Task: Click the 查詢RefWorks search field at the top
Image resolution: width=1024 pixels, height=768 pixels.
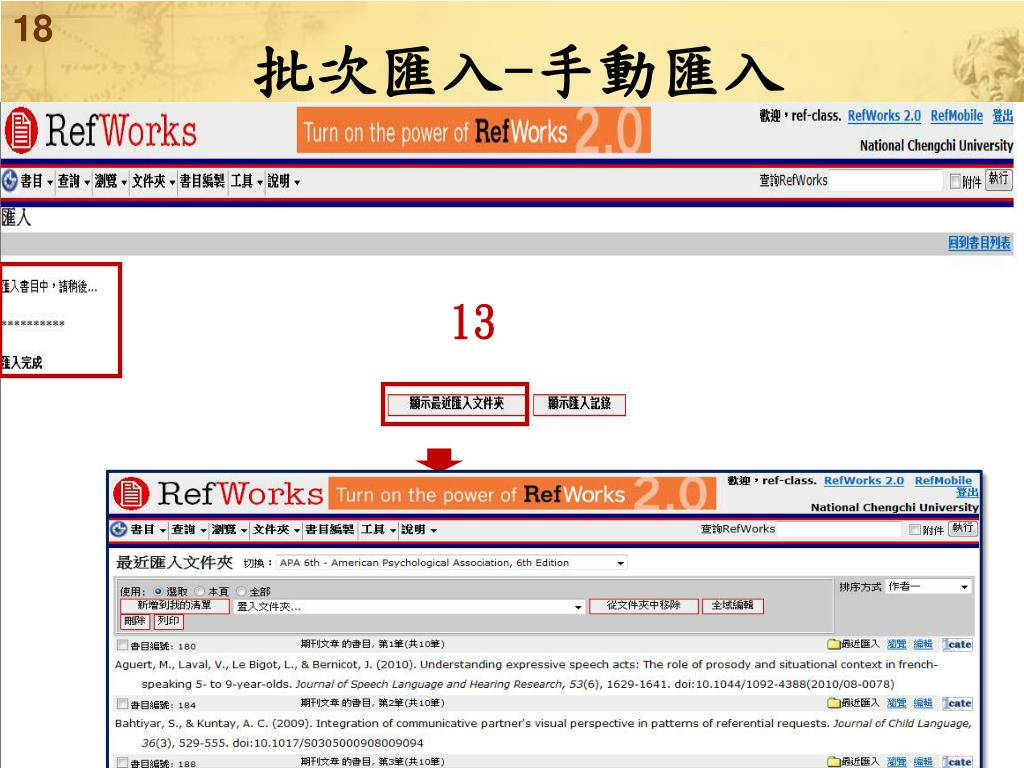Action: [x=886, y=180]
